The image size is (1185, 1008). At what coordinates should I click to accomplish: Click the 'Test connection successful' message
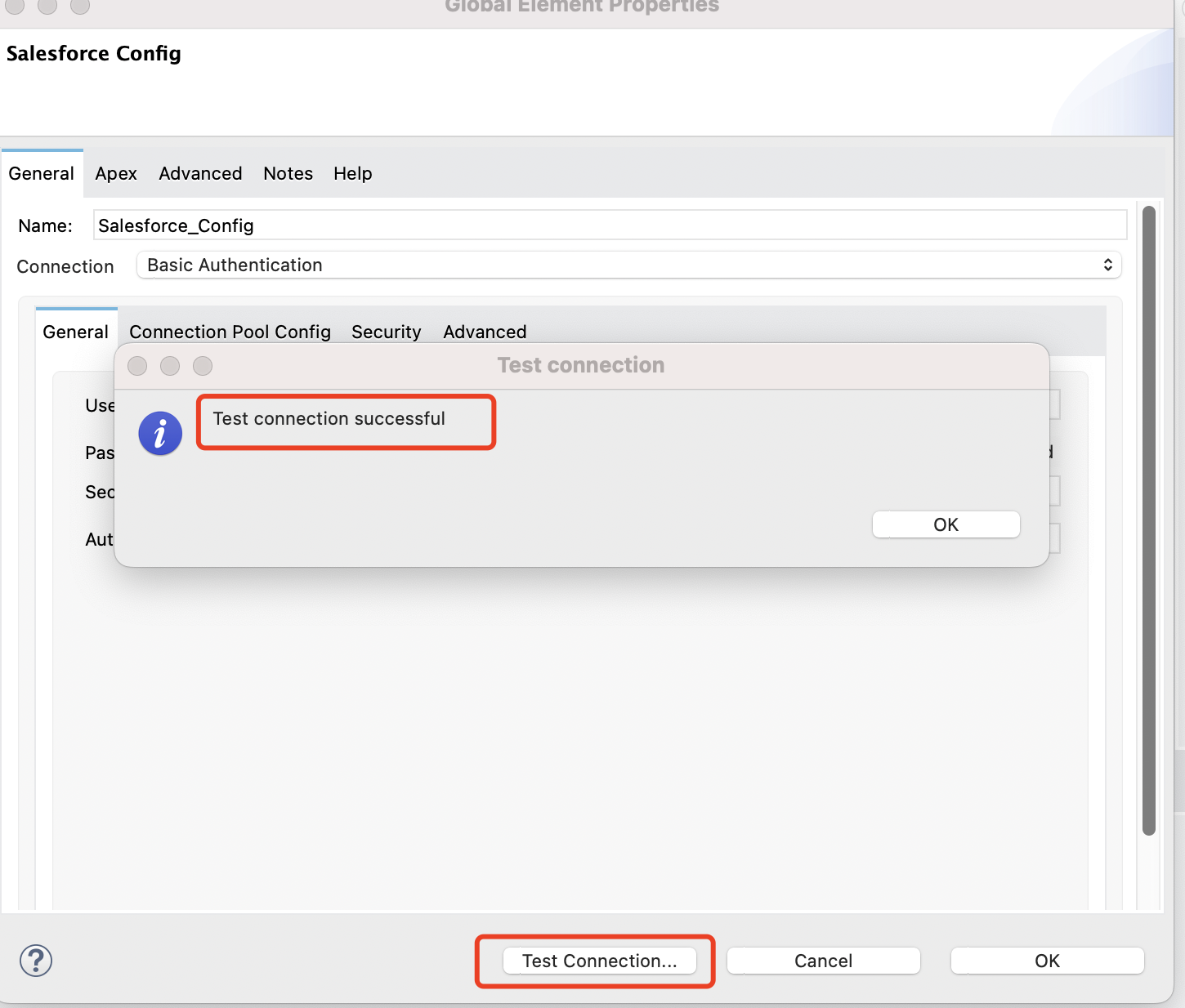[329, 418]
